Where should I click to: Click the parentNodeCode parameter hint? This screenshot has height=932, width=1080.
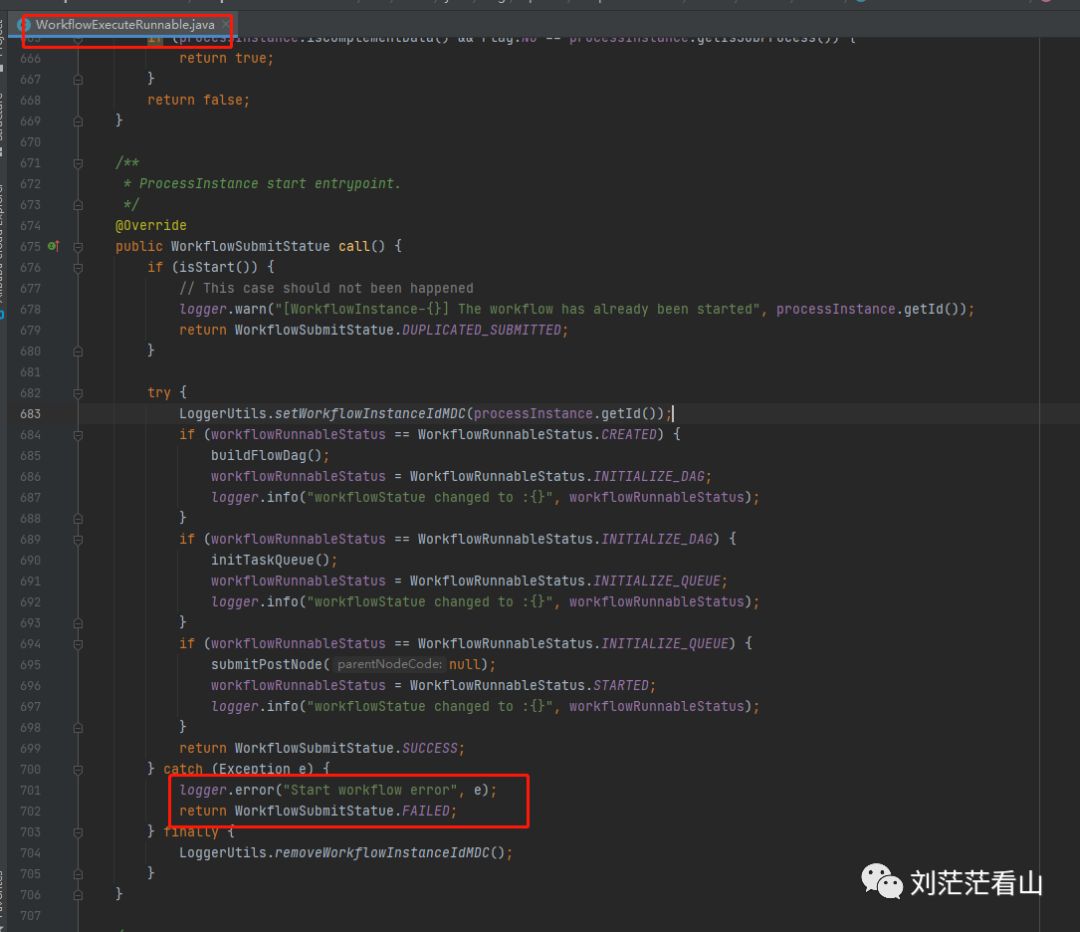(x=389, y=664)
